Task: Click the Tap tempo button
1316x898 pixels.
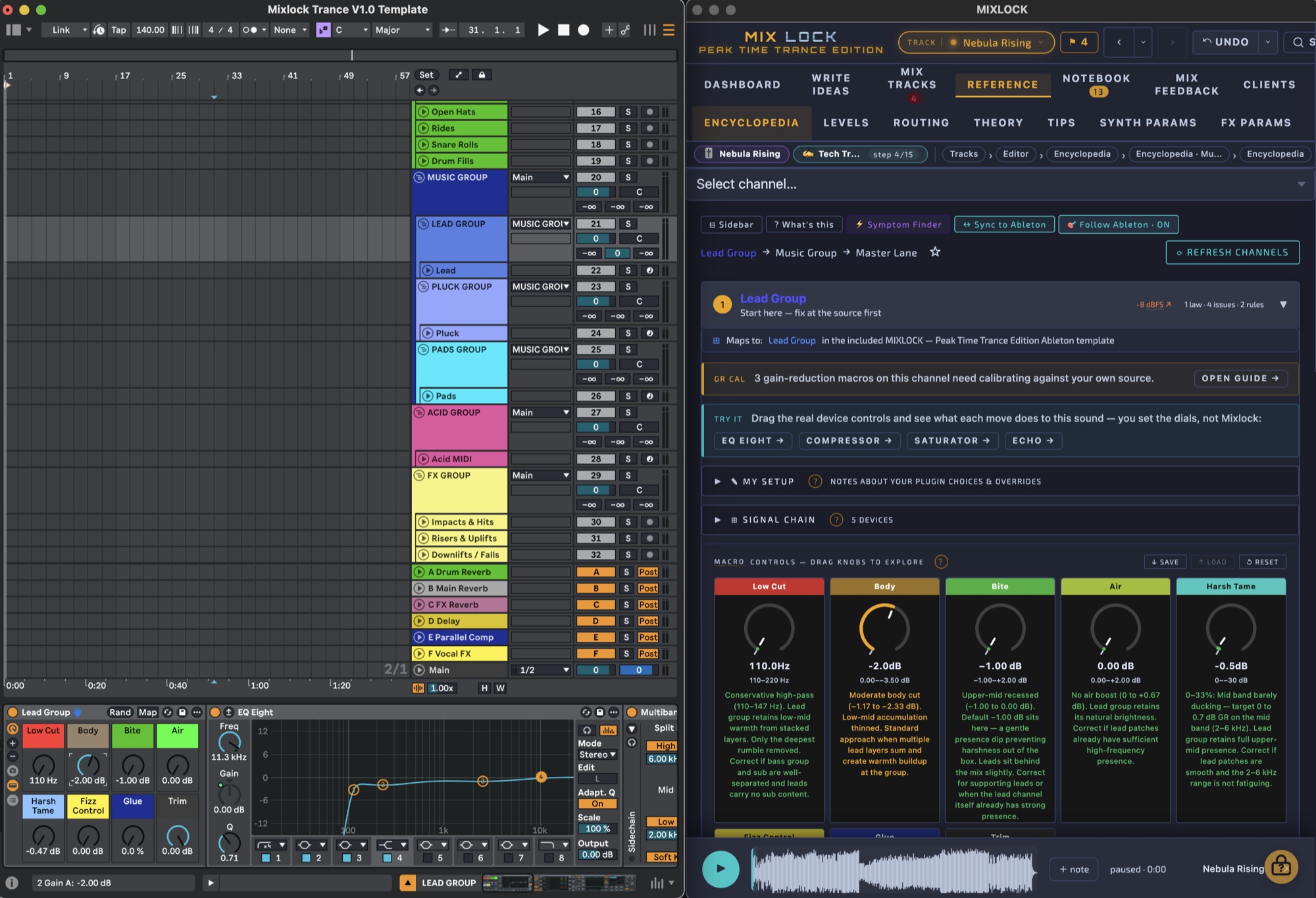Action: pyautogui.click(x=118, y=30)
